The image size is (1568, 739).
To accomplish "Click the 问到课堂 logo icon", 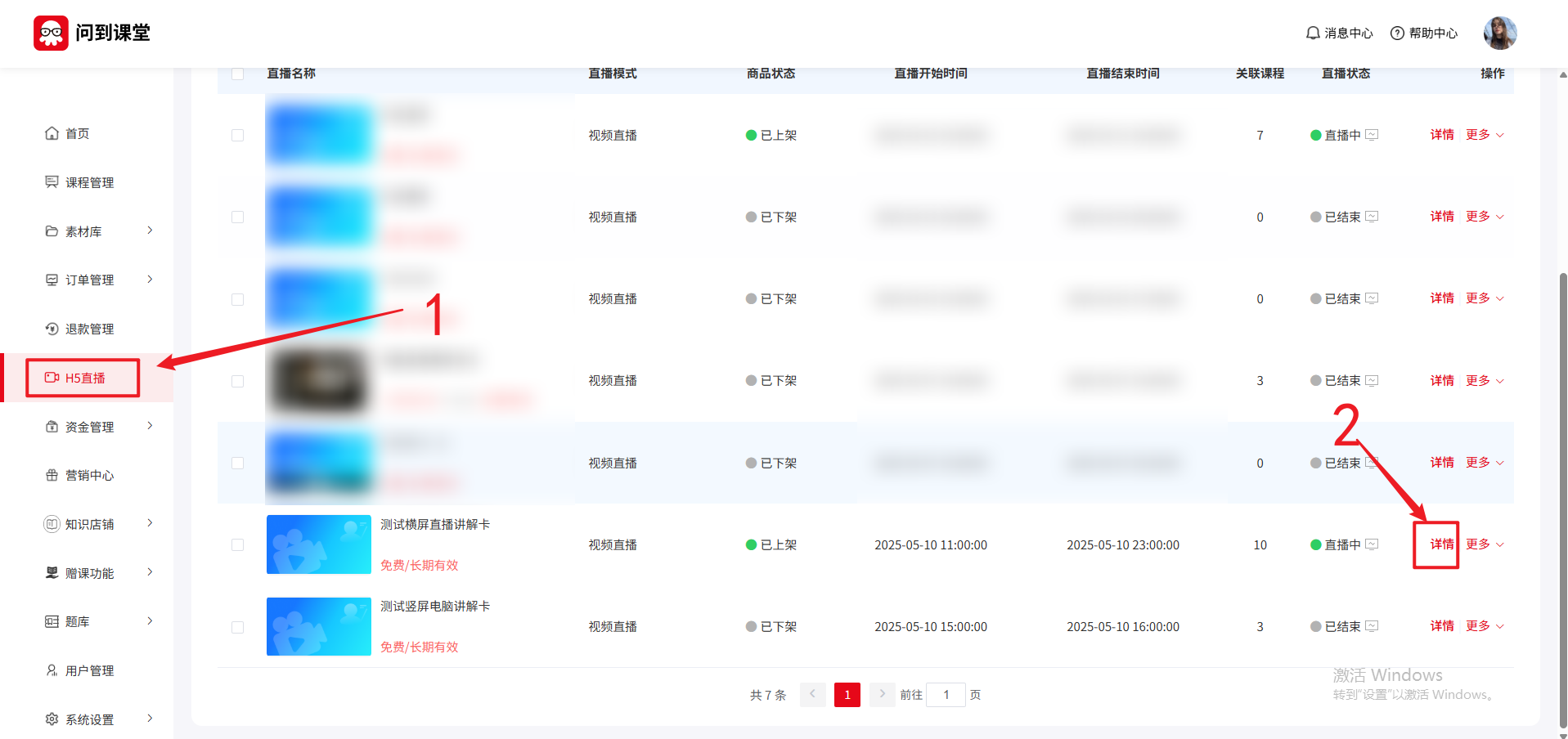I will pos(51,34).
